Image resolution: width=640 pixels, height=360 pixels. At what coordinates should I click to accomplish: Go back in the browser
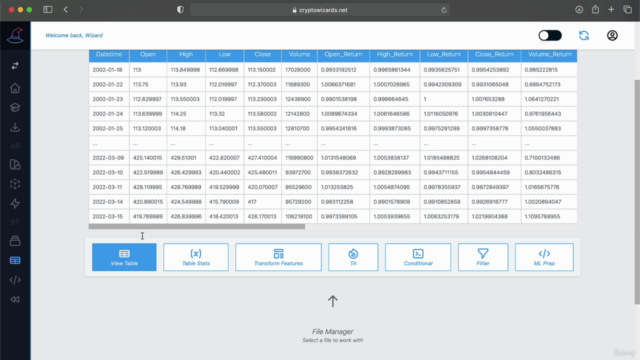[66, 9]
